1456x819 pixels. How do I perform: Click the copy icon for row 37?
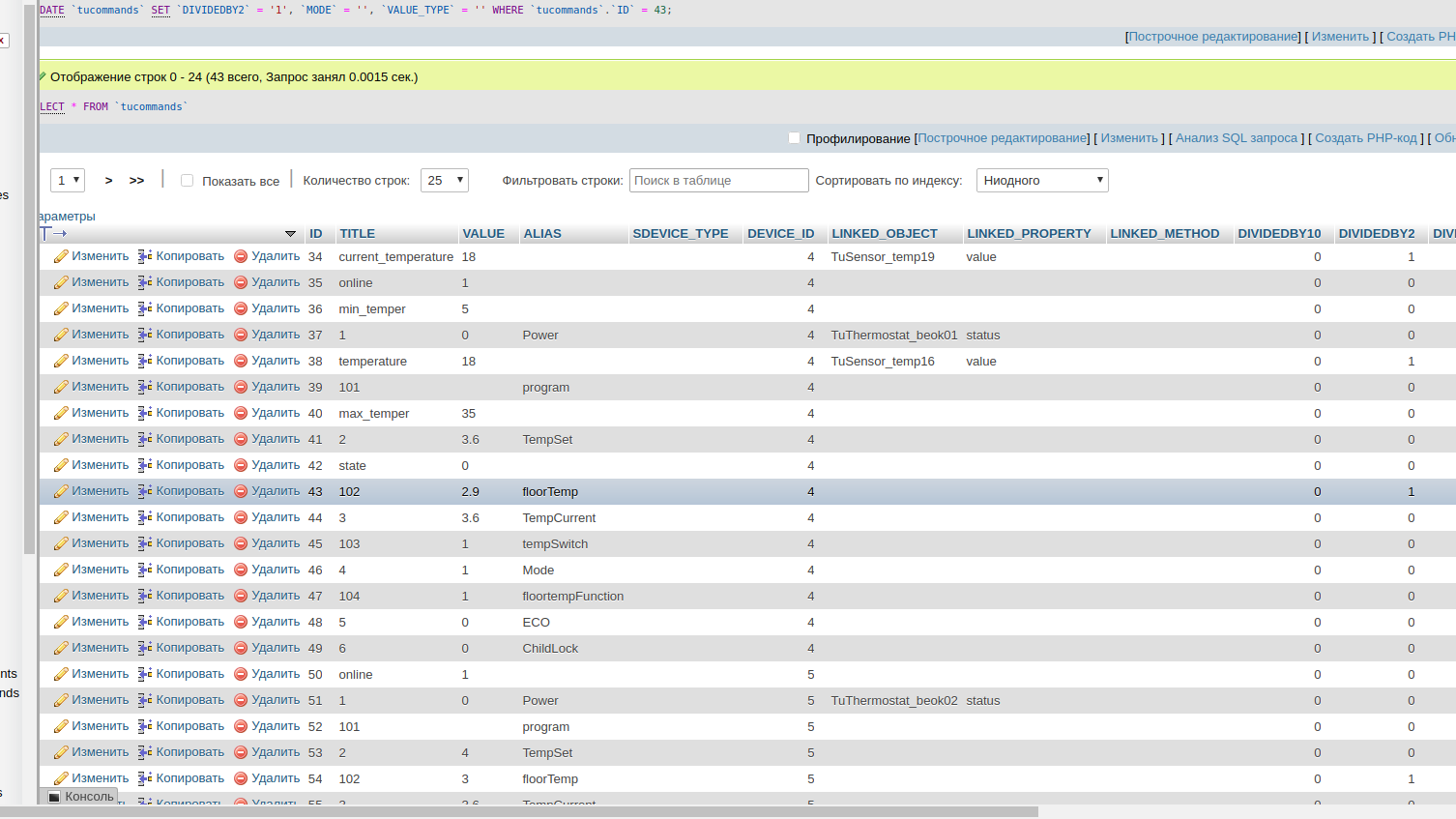coord(145,335)
